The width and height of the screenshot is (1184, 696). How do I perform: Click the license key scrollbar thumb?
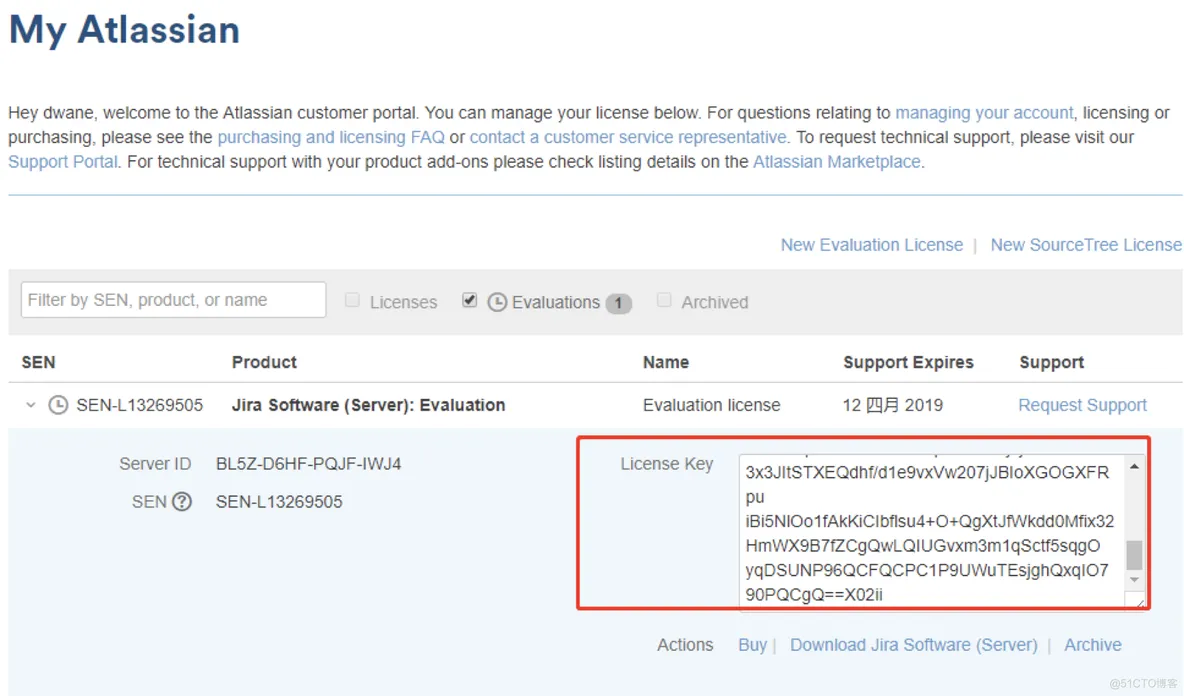1134,556
